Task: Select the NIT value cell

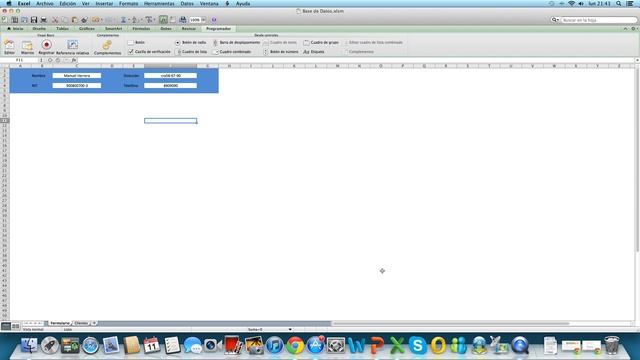Action: (x=77, y=86)
